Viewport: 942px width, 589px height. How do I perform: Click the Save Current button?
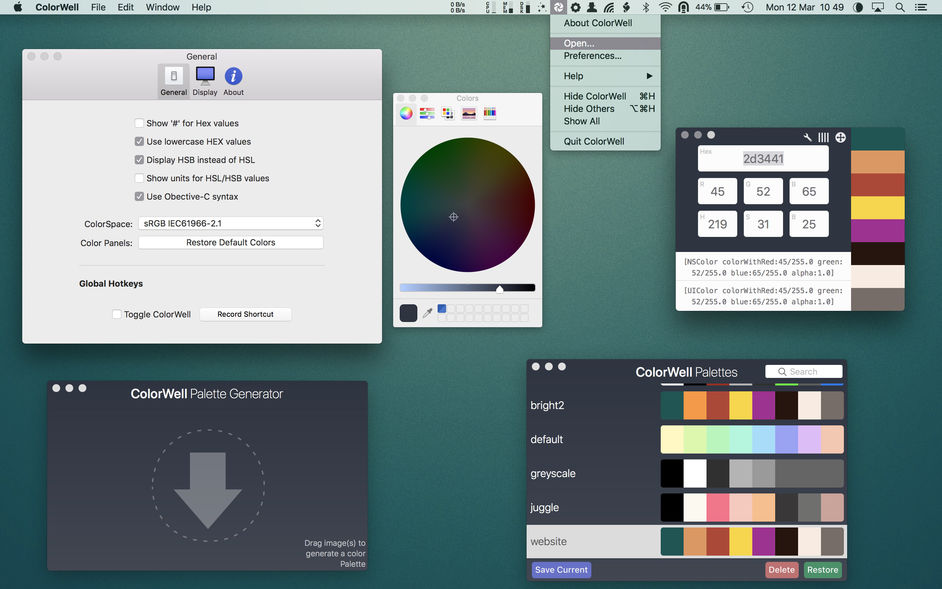[x=561, y=570]
